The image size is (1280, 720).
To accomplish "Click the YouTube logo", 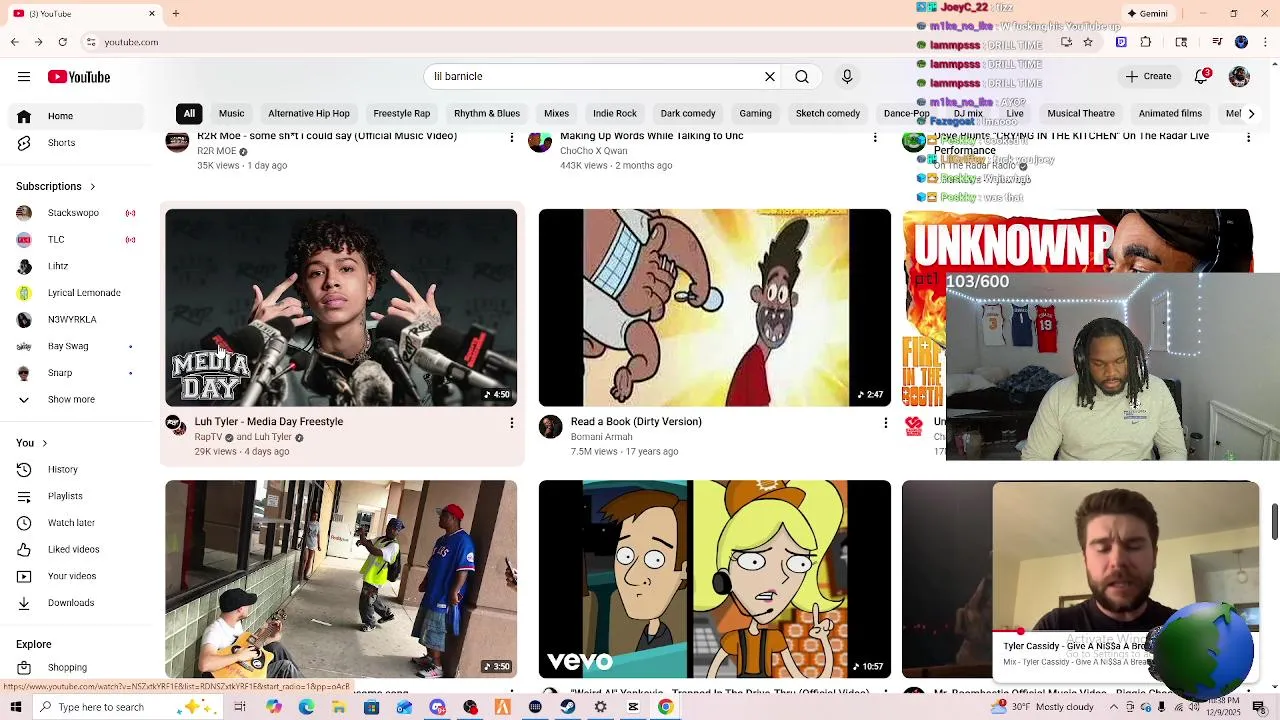I will (x=79, y=77).
